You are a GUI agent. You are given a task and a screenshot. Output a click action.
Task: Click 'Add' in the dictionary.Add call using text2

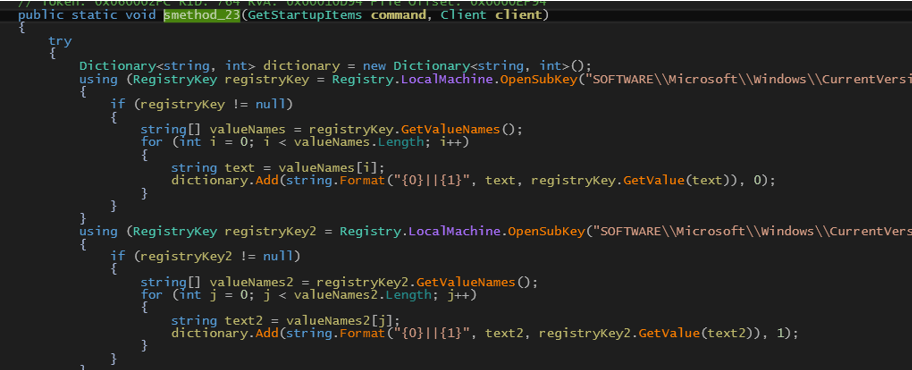266,333
